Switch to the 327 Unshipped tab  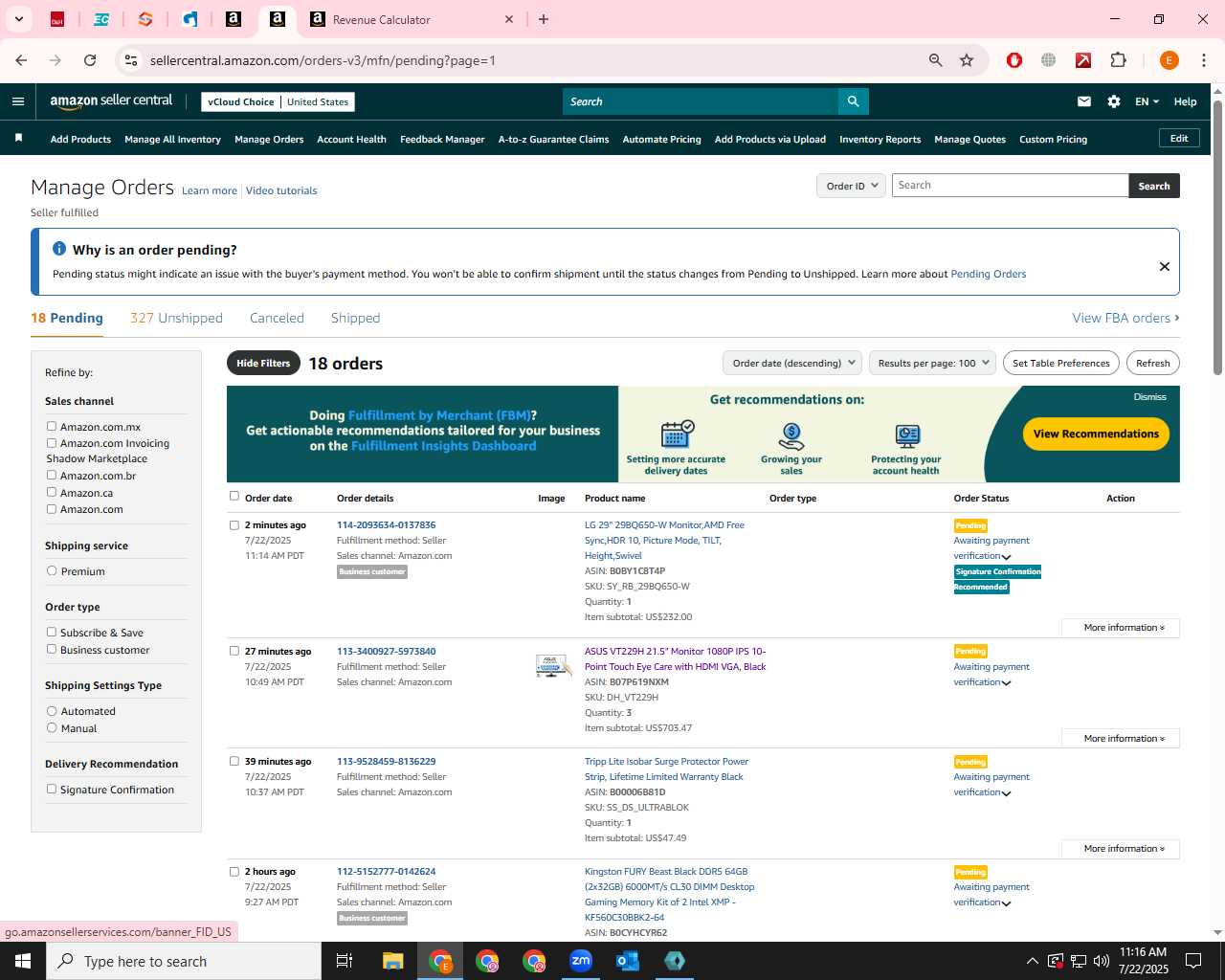pos(176,318)
